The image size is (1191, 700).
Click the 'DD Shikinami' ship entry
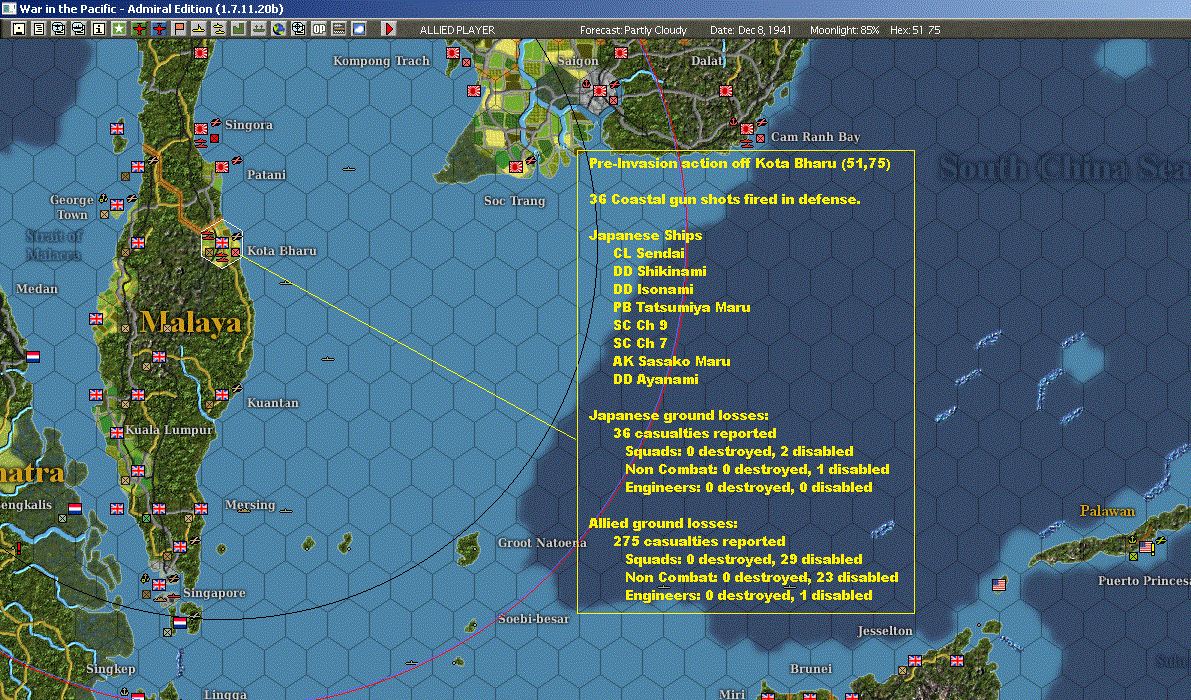(x=659, y=272)
